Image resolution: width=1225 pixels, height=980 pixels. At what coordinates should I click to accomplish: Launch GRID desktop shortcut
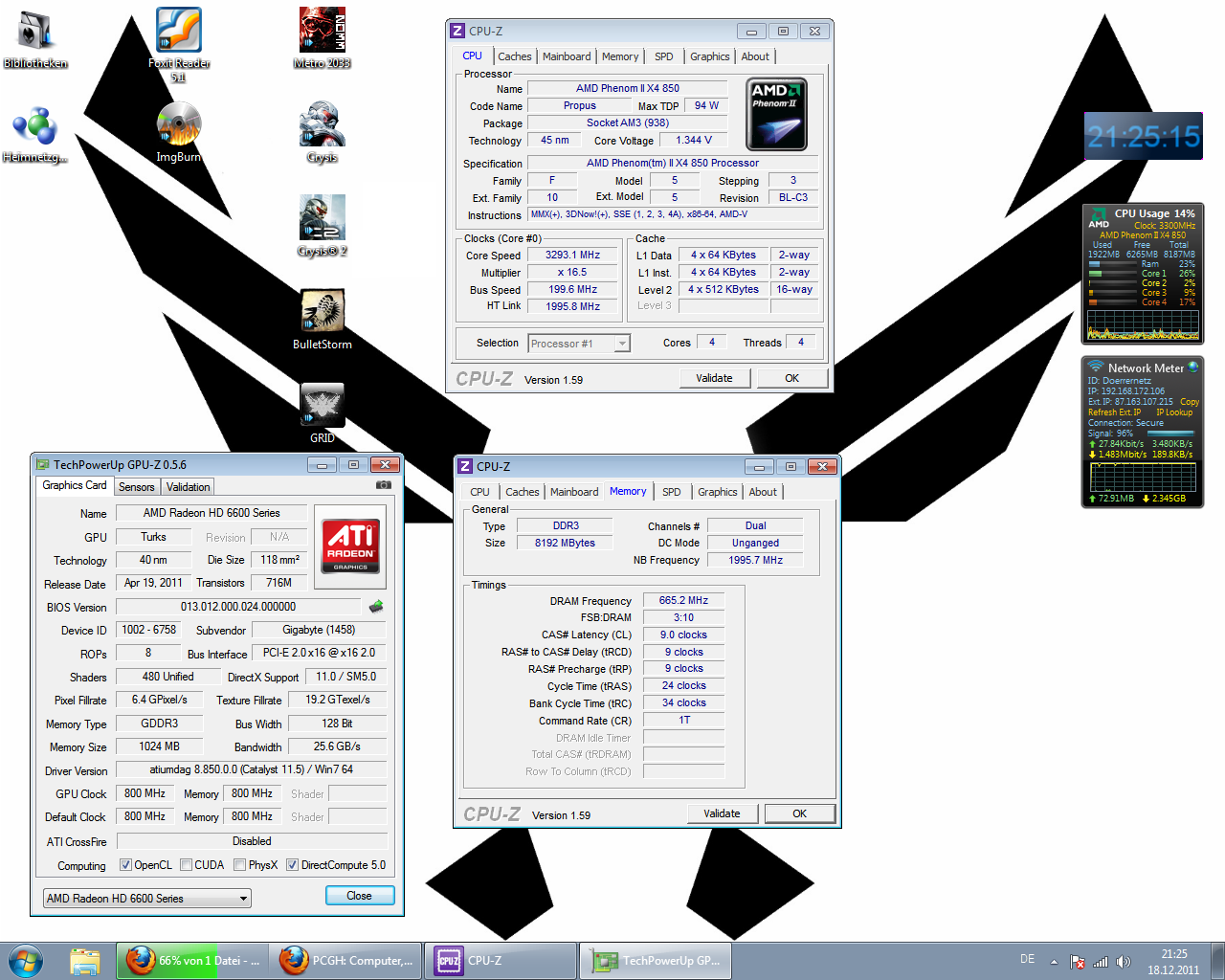click(x=323, y=413)
